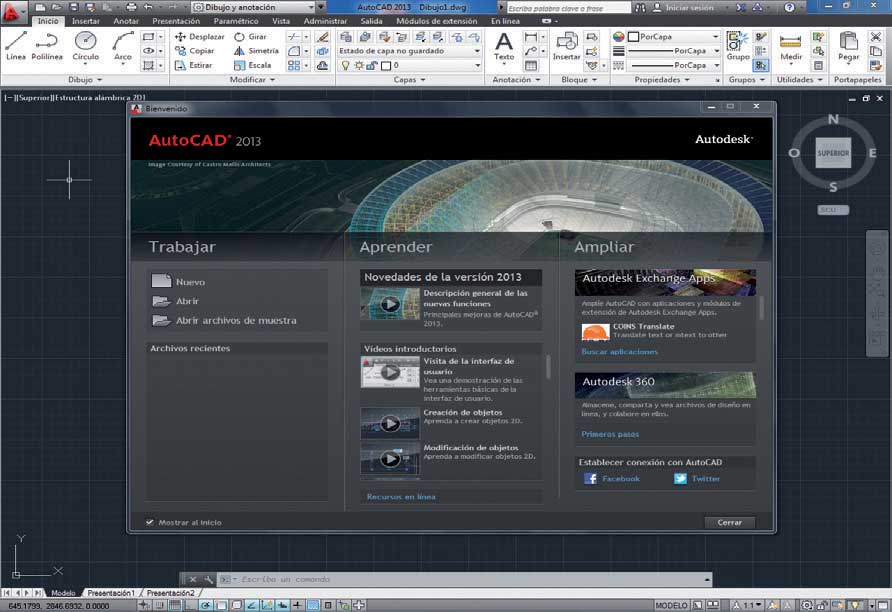Toggle layer 0 lightbulb on/off
Image resolution: width=892 pixels, height=612 pixels.
coord(345,65)
